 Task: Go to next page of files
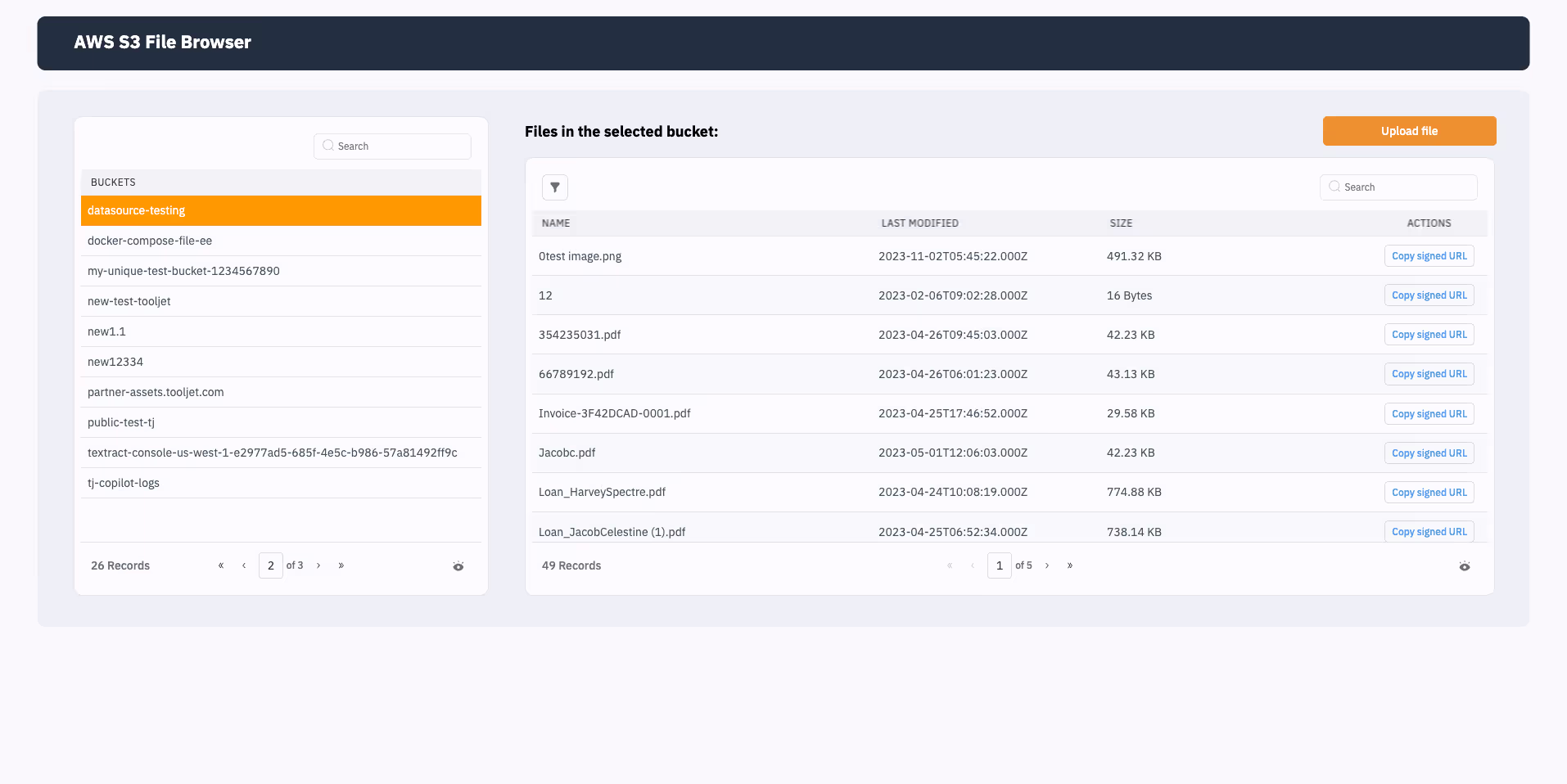pos(1047,565)
